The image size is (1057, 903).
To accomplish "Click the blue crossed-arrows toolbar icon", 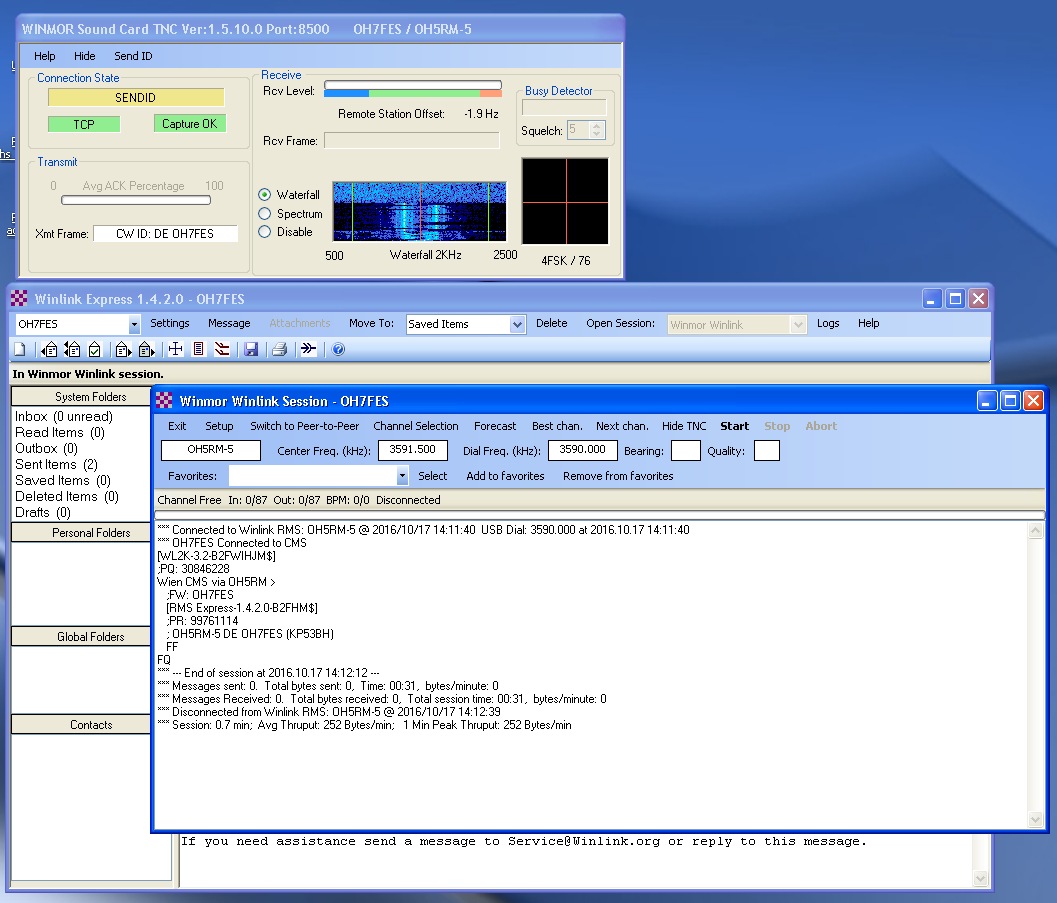I will point(175,349).
